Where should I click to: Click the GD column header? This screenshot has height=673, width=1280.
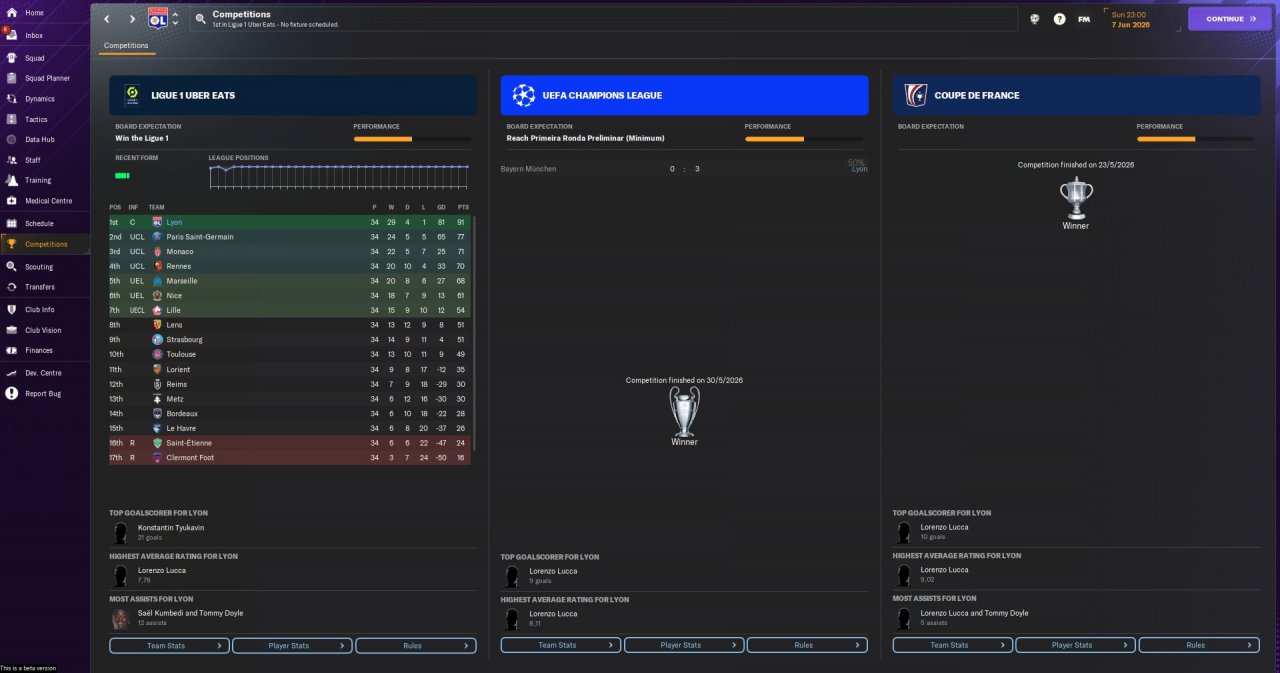(441, 207)
